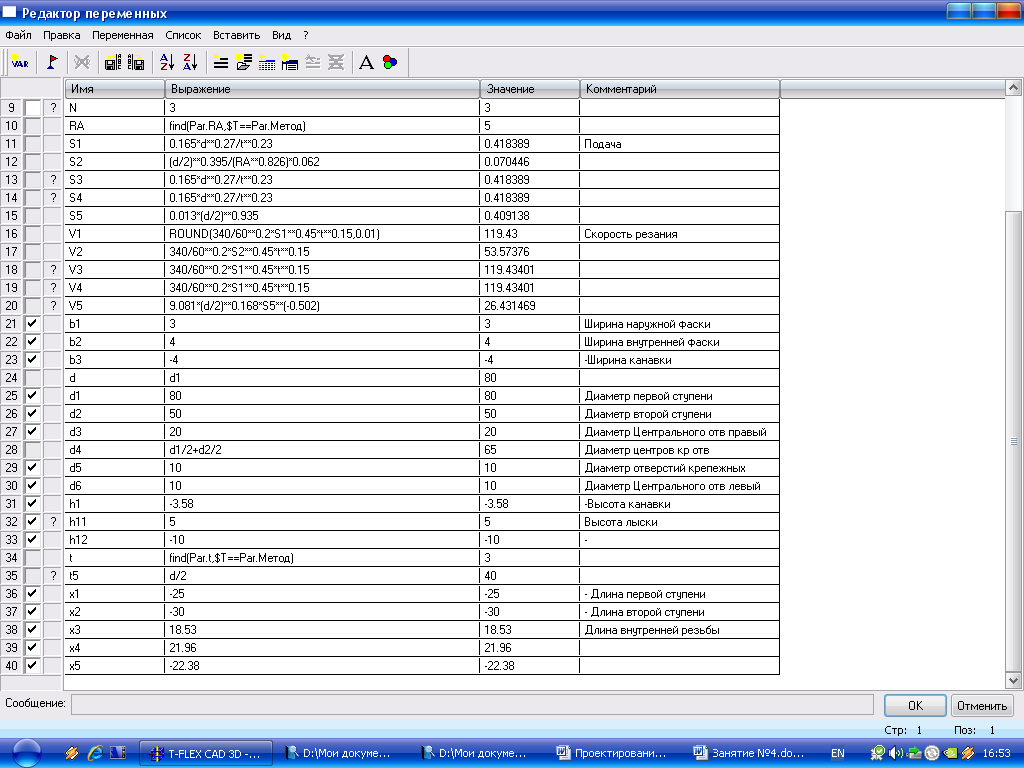Image resolution: width=1024 pixels, height=768 pixels.
Task: Open the ? help menu
Action: (x=306, y=35)
